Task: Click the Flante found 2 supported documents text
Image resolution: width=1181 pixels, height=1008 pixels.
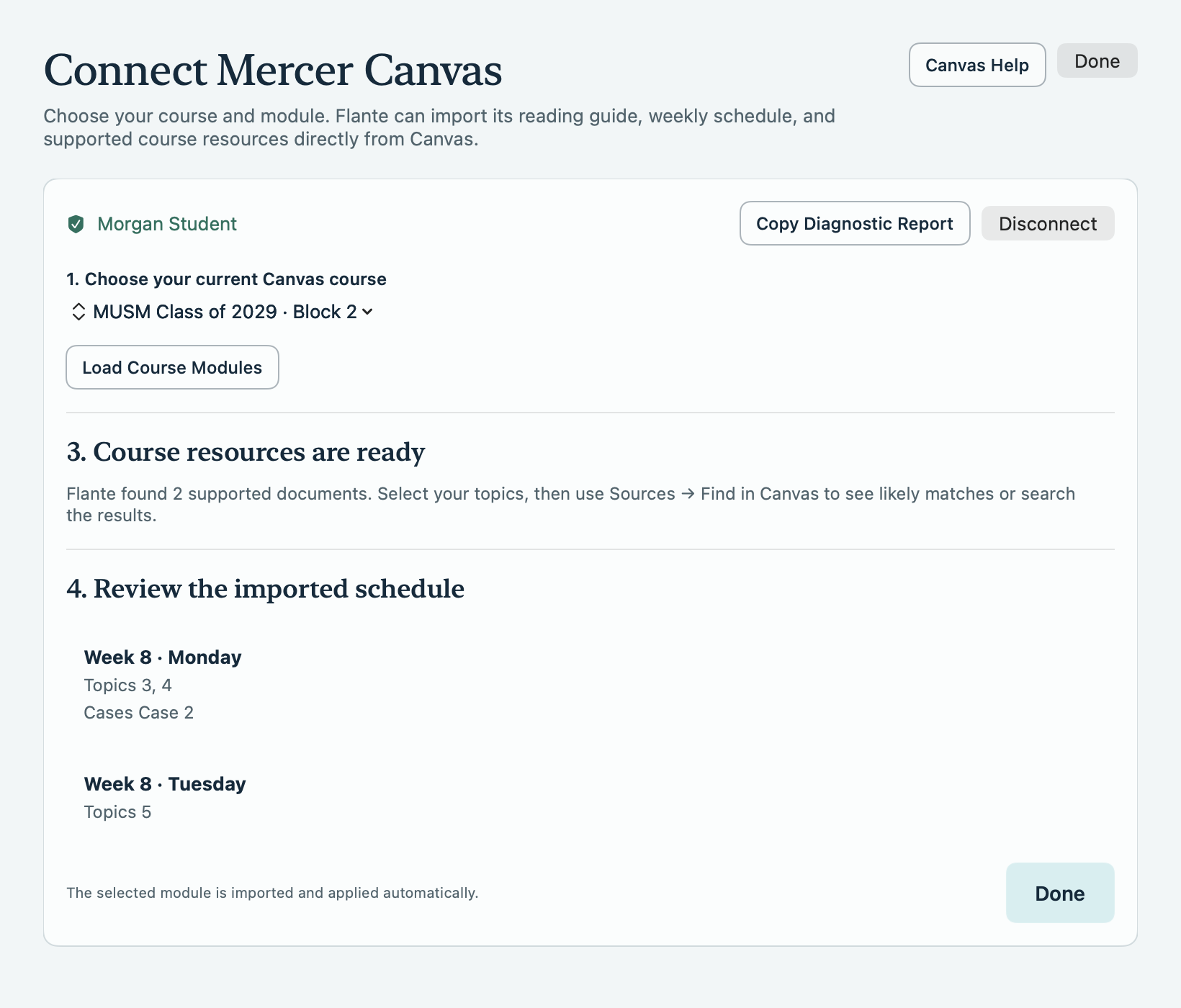Action: click(x=570, y=505)
